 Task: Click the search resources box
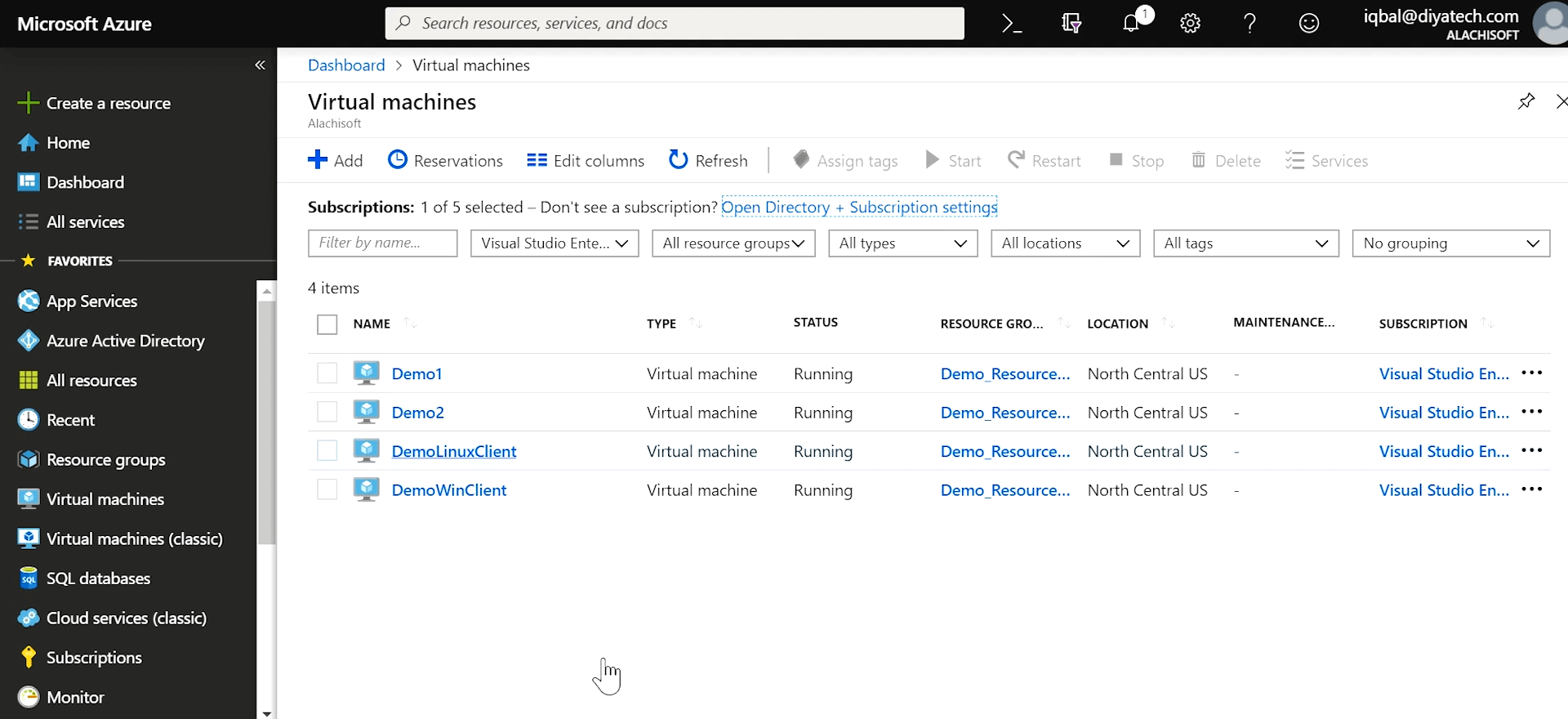coord(675,24)
